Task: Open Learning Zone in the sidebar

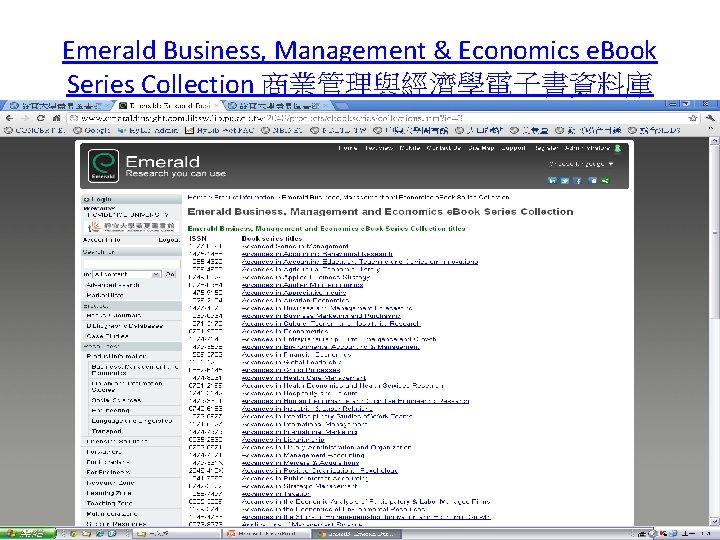Action: coord(109,493)
